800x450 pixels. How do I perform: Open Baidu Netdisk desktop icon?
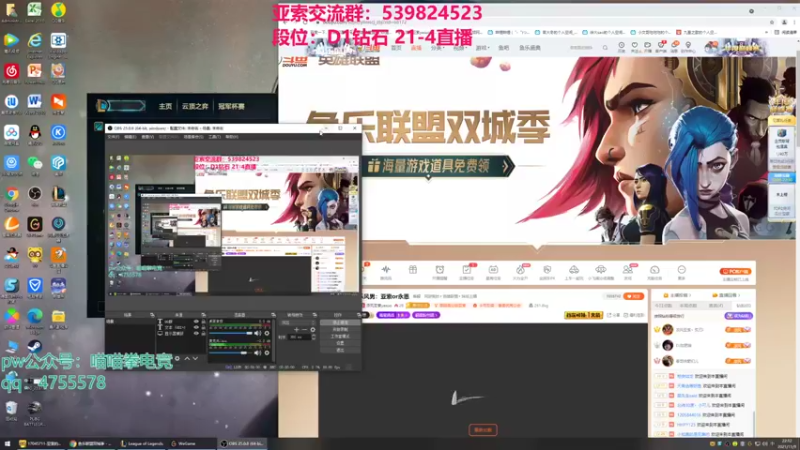[x=11, y=133]
